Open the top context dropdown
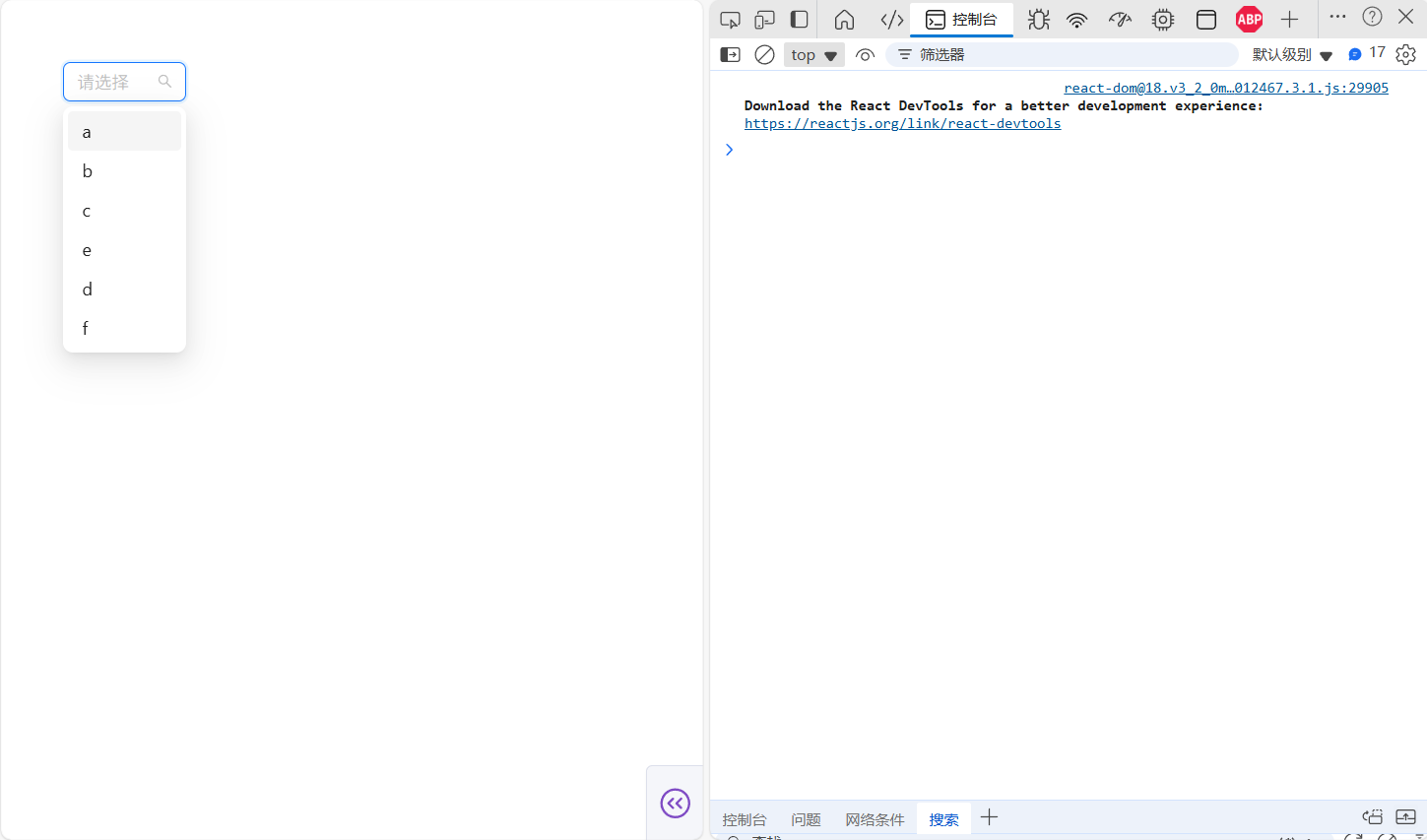The image size is (1427, 840). tap(814, 55)
